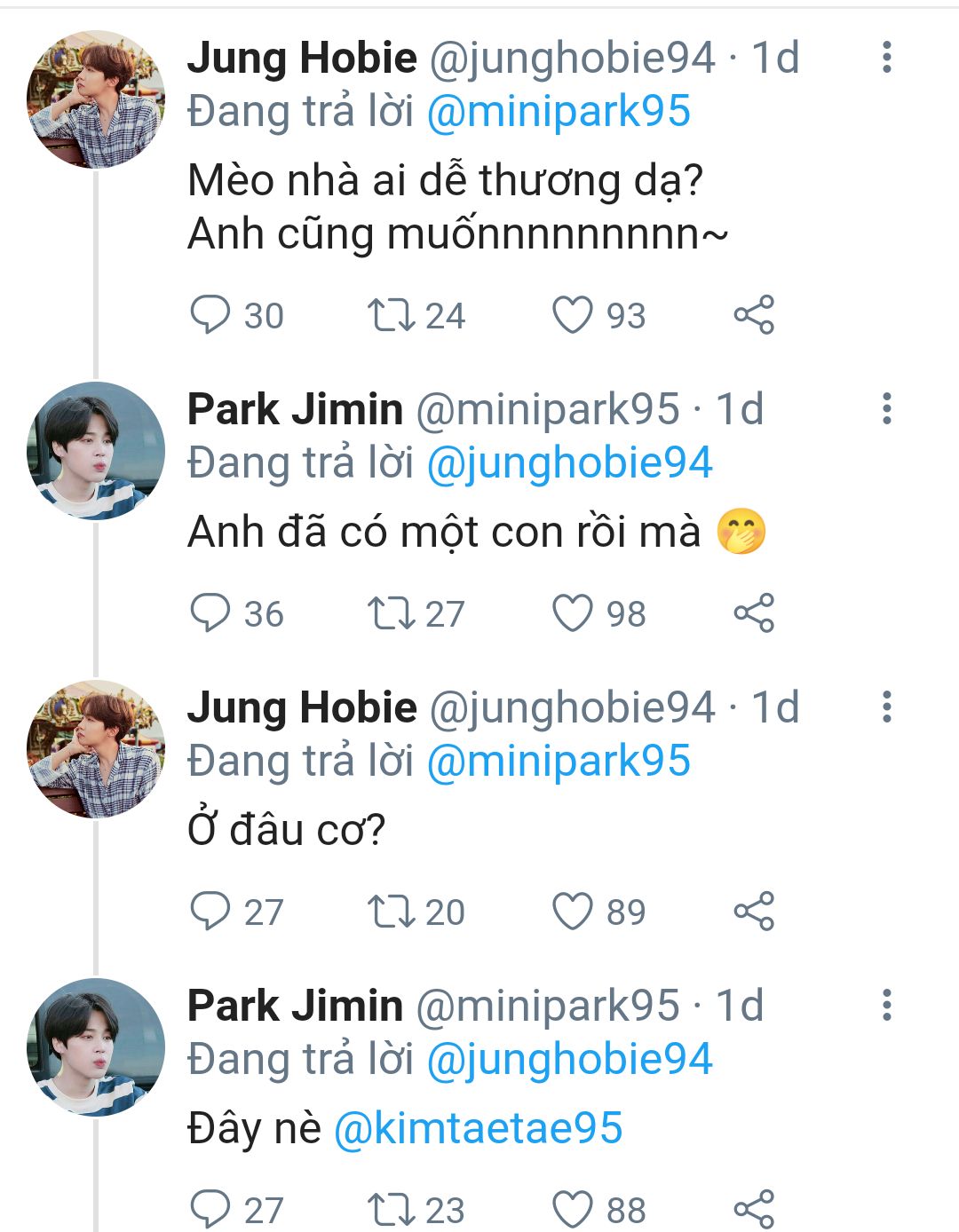
Task: Like the tweet with 93 likes
Action: tap(573, 315)
